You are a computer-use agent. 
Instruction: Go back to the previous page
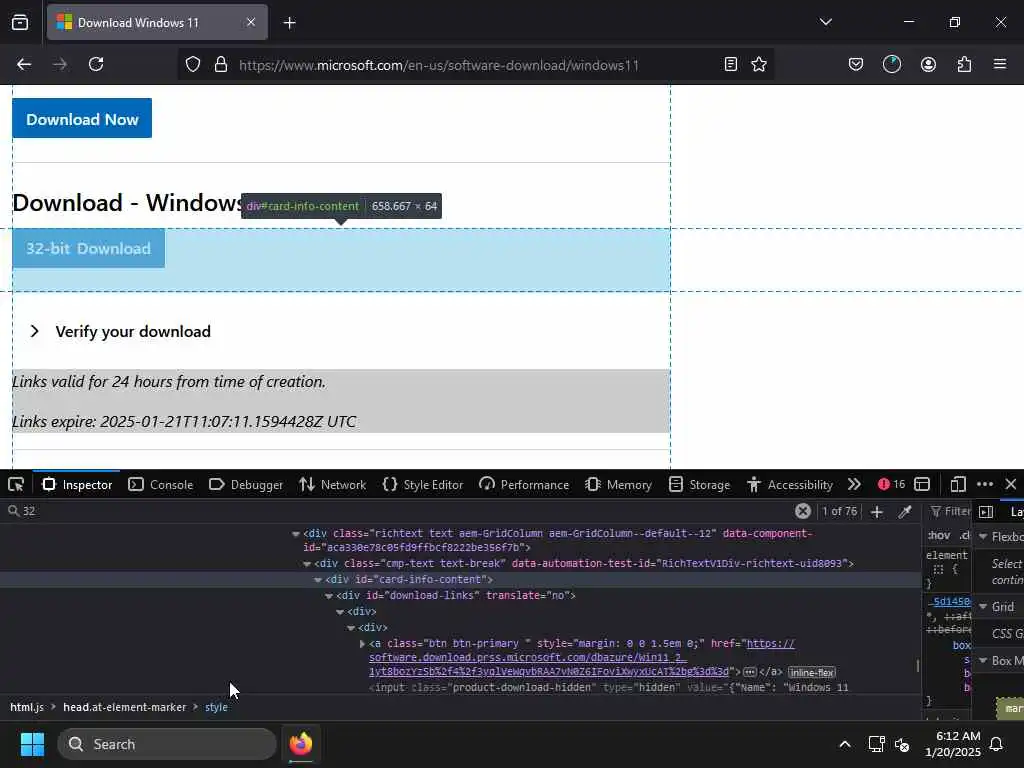(24, 64)
